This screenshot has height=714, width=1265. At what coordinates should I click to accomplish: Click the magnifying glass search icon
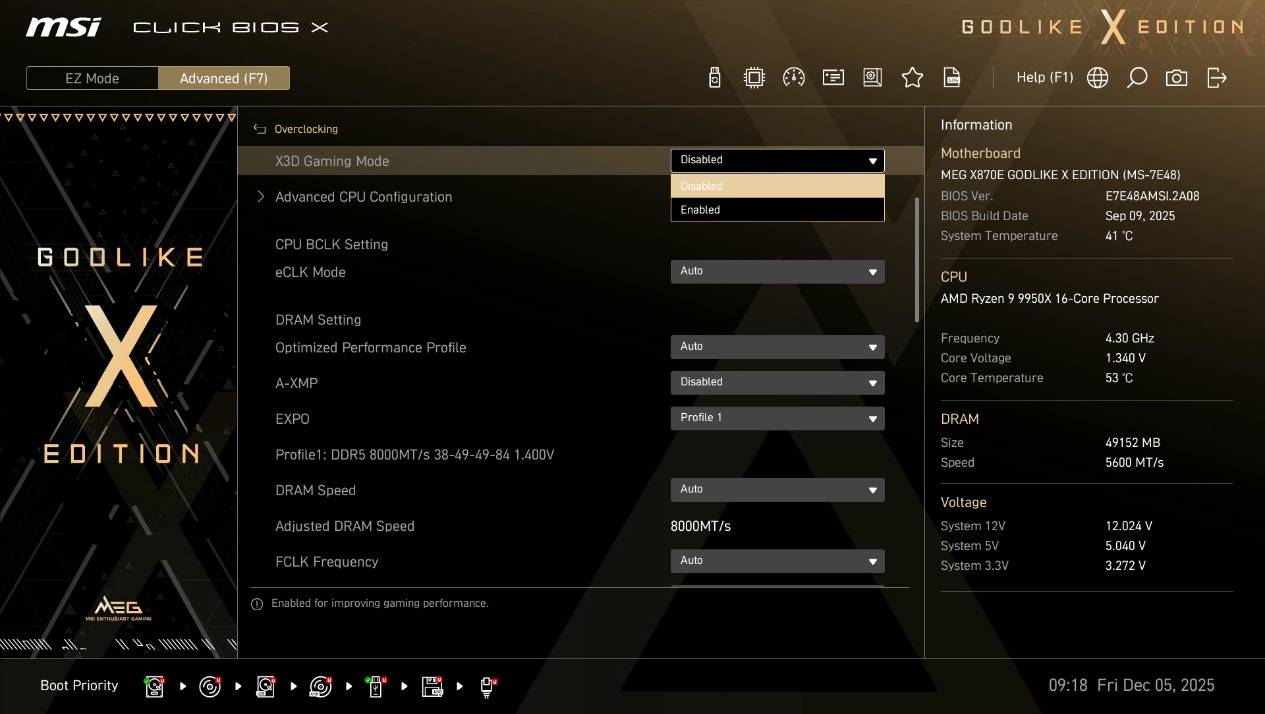pyautogui.click(x=1137, y=78)
